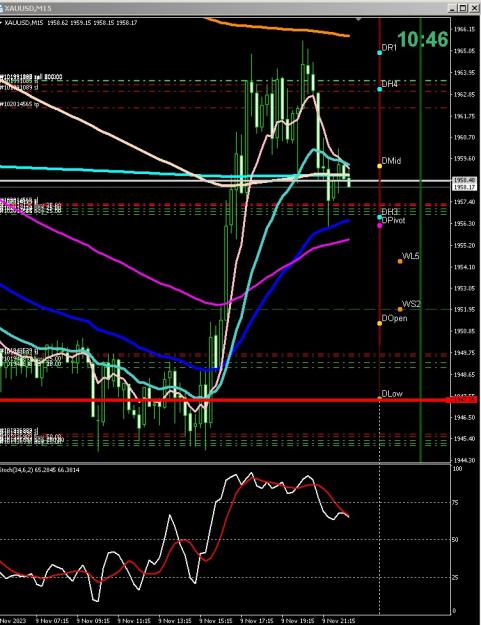Click the '#101991088 sell' order label
Image resolution: width=481 pixels, height=625 pixels.
coord(31,77)
